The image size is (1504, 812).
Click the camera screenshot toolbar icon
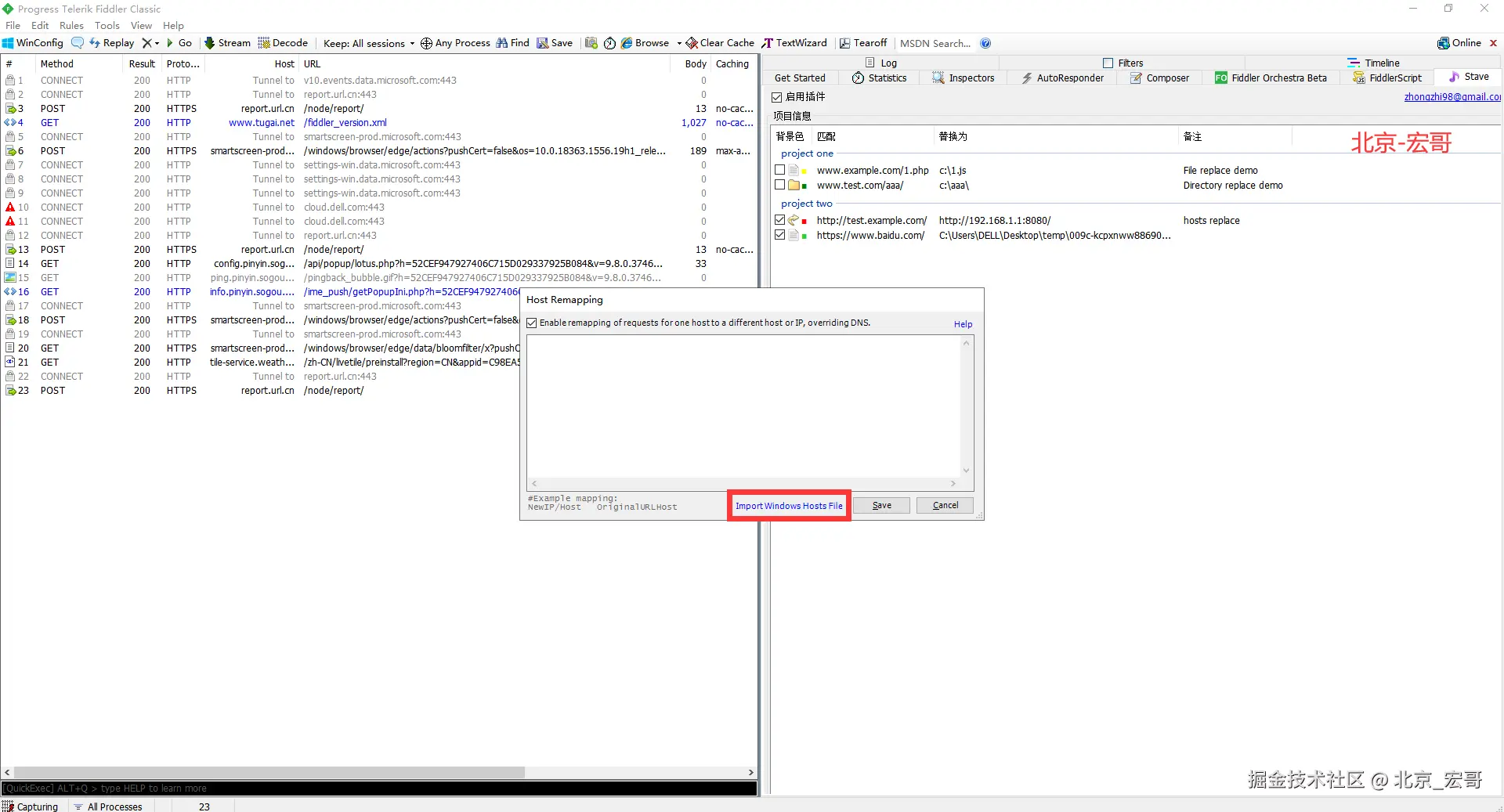(591, 43)
